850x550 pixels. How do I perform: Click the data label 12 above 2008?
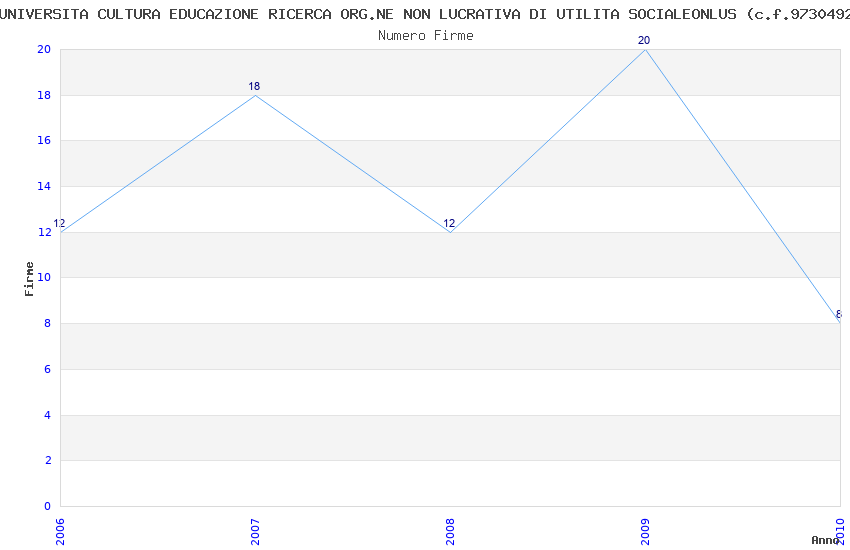pos(449,223)
